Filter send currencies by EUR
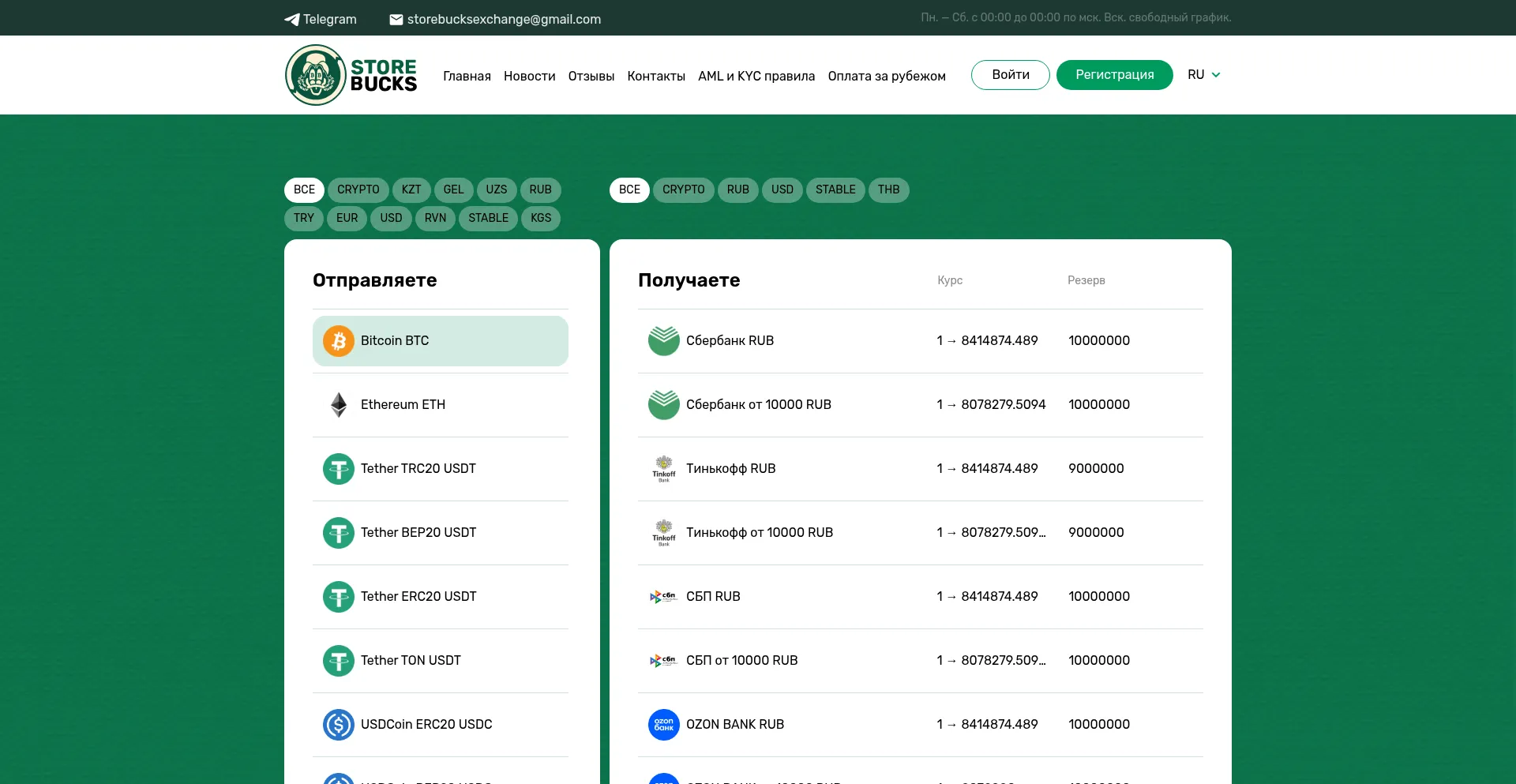Screen dimensions: 1516x784 pos(347,218)
